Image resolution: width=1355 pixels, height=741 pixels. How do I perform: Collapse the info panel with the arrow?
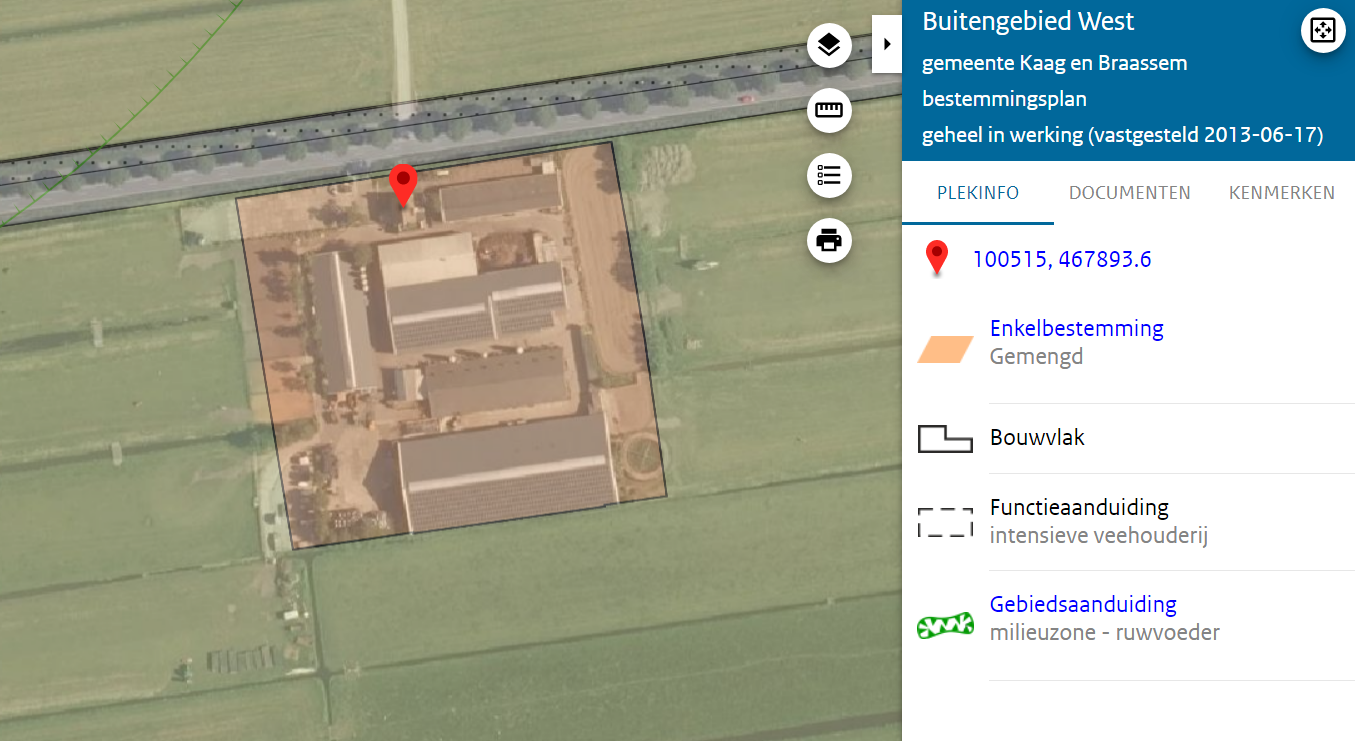(886, 44)
